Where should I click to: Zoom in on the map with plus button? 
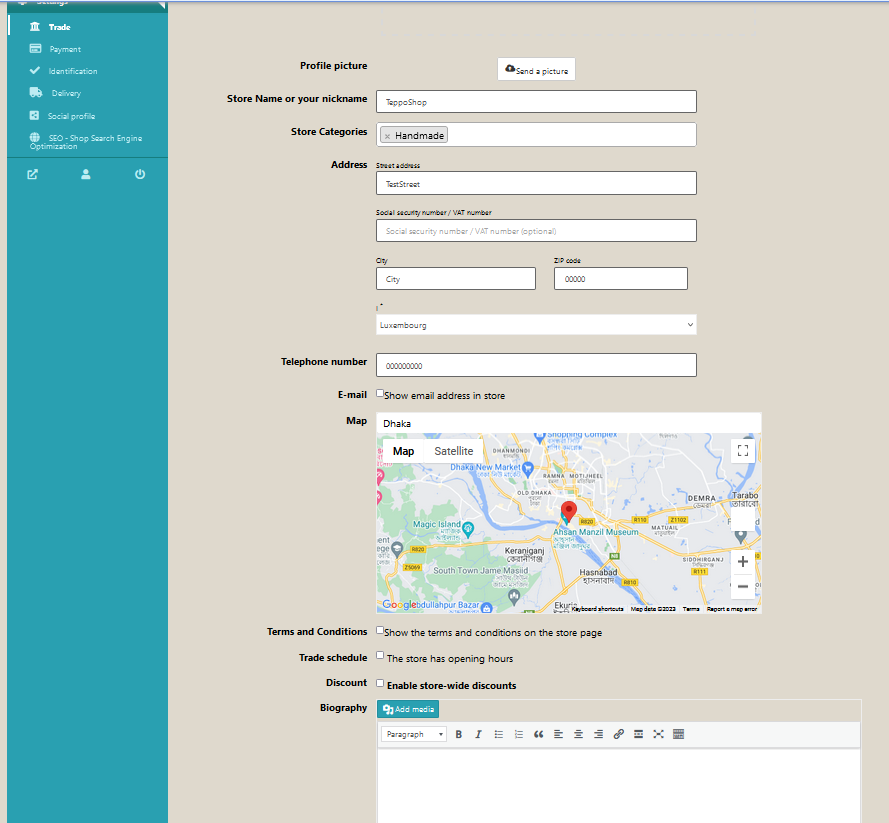pos(742,562)
